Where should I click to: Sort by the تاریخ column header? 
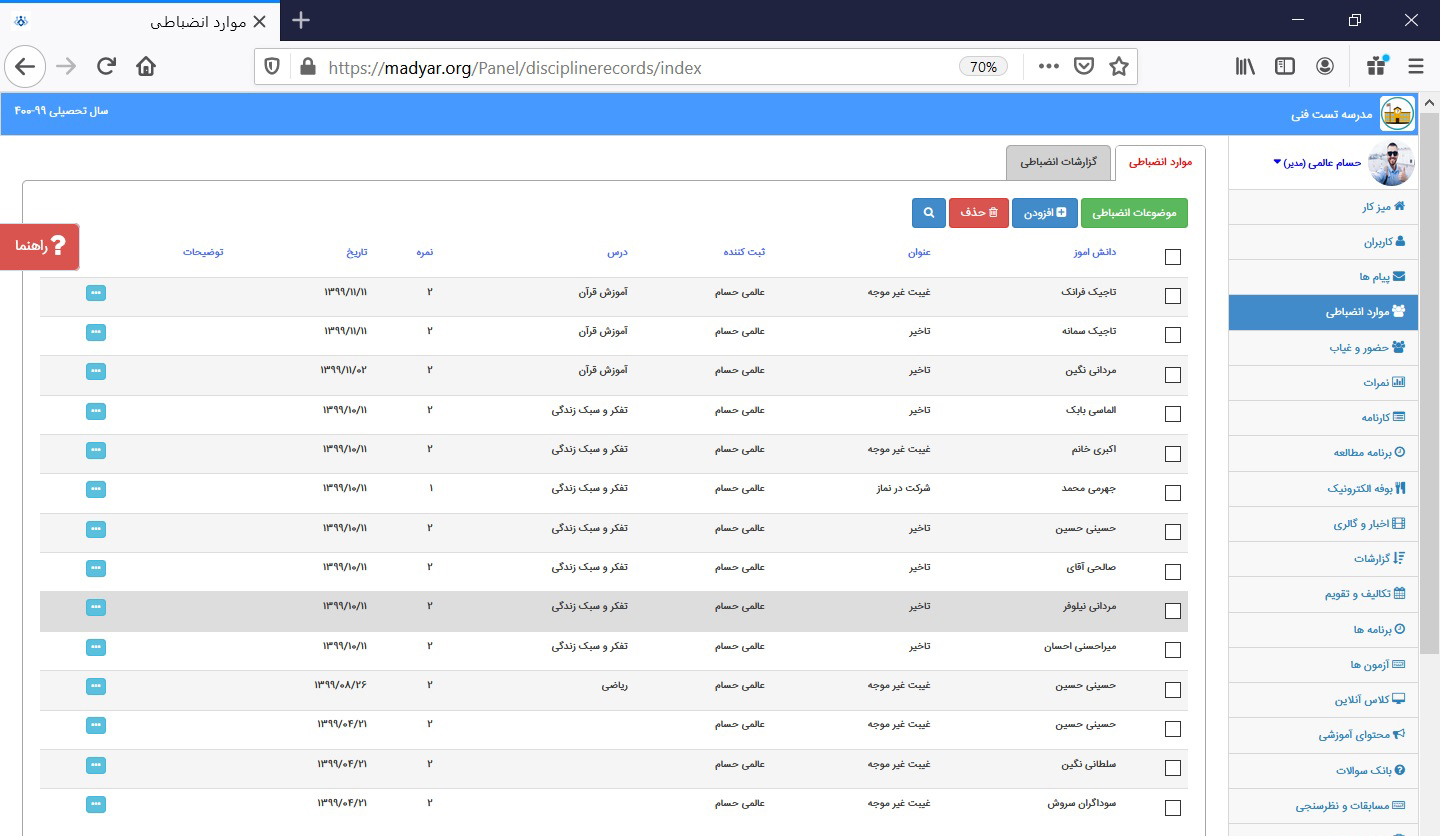coord(357,252)
